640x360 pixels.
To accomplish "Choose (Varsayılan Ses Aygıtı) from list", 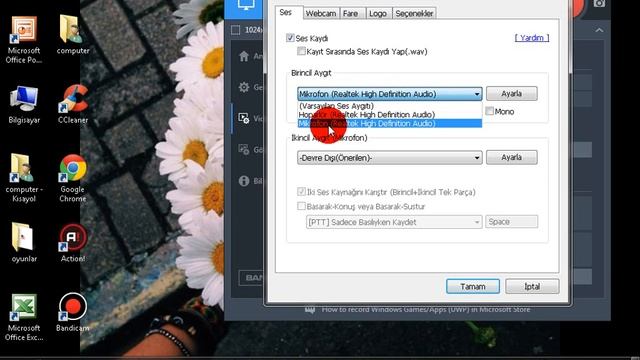I will pyautogui.click(x=389, y=106).
